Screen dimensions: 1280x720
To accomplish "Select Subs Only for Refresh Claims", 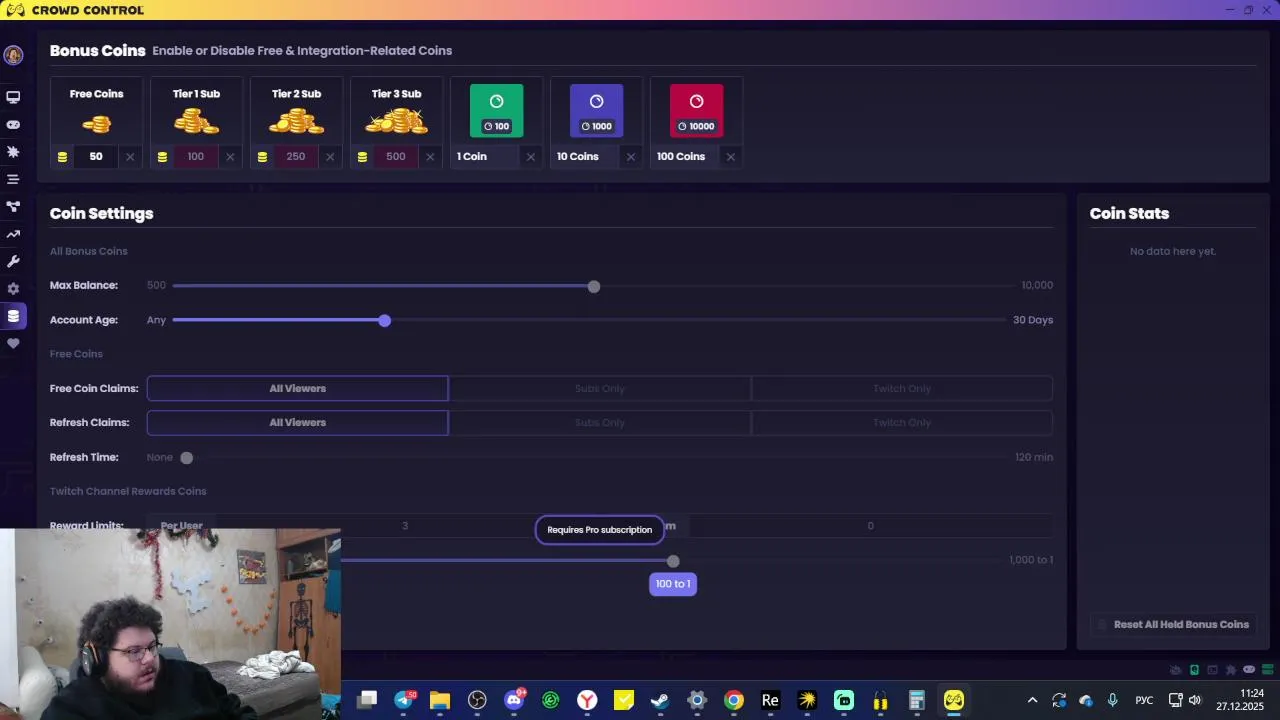I will point(600,422).
